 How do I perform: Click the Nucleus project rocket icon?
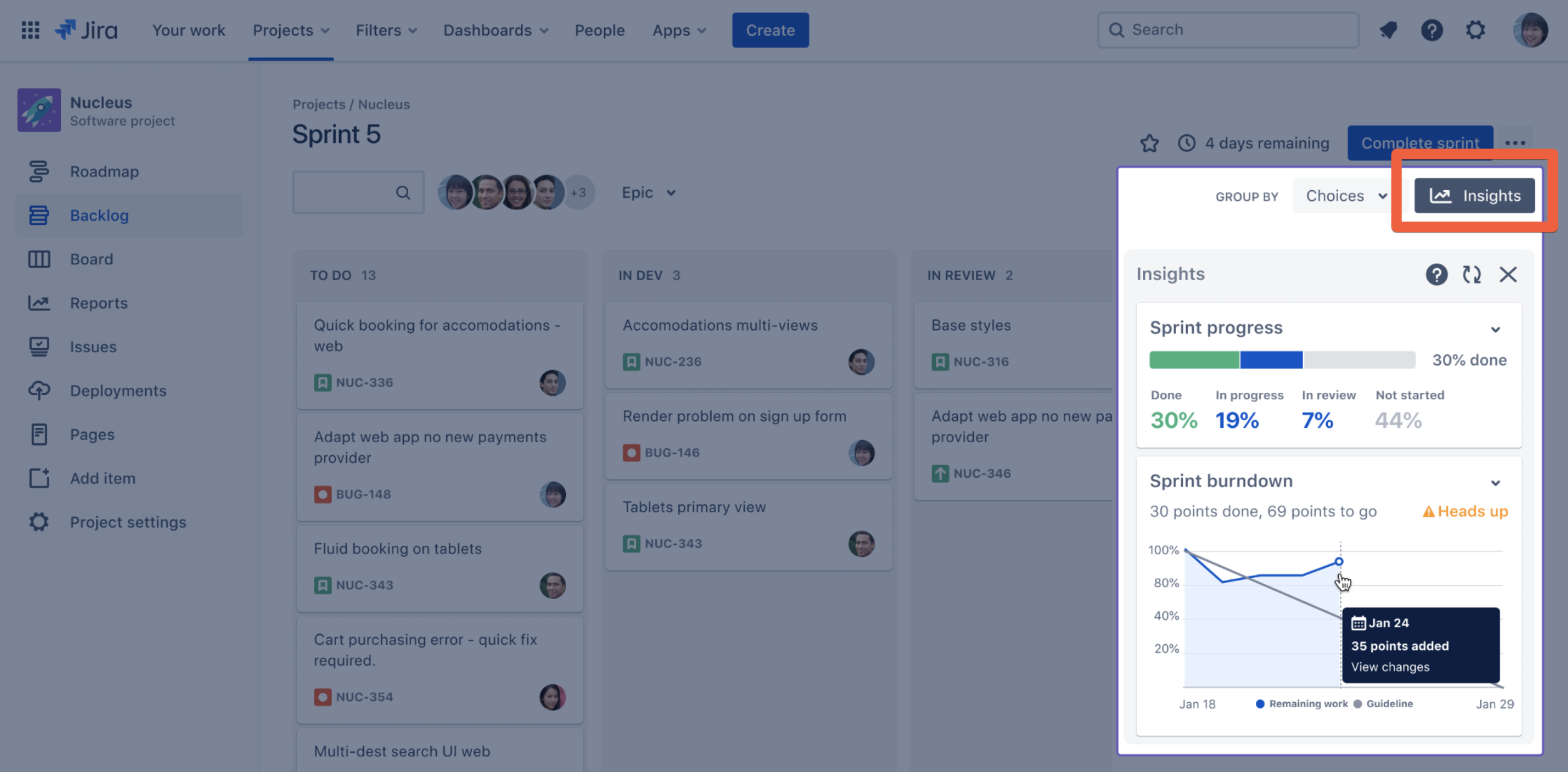(39, 110)
